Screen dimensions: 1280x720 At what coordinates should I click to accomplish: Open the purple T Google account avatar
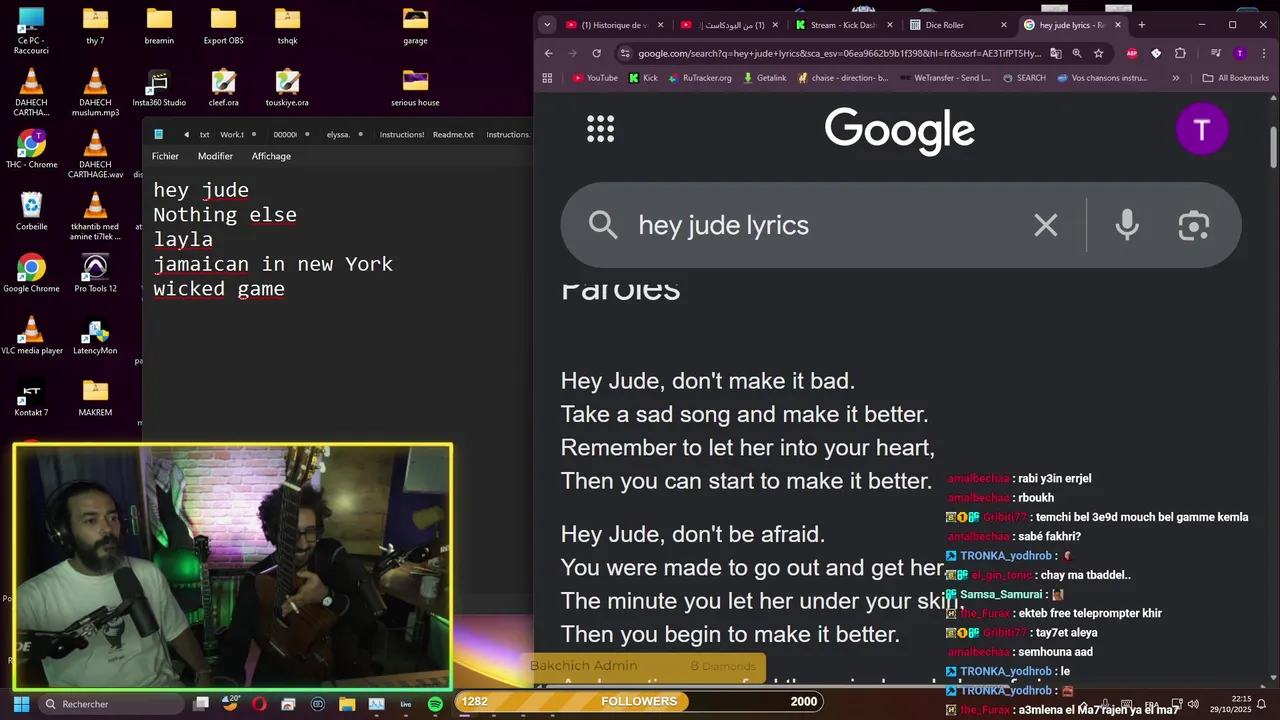(x=1201, y=129)
